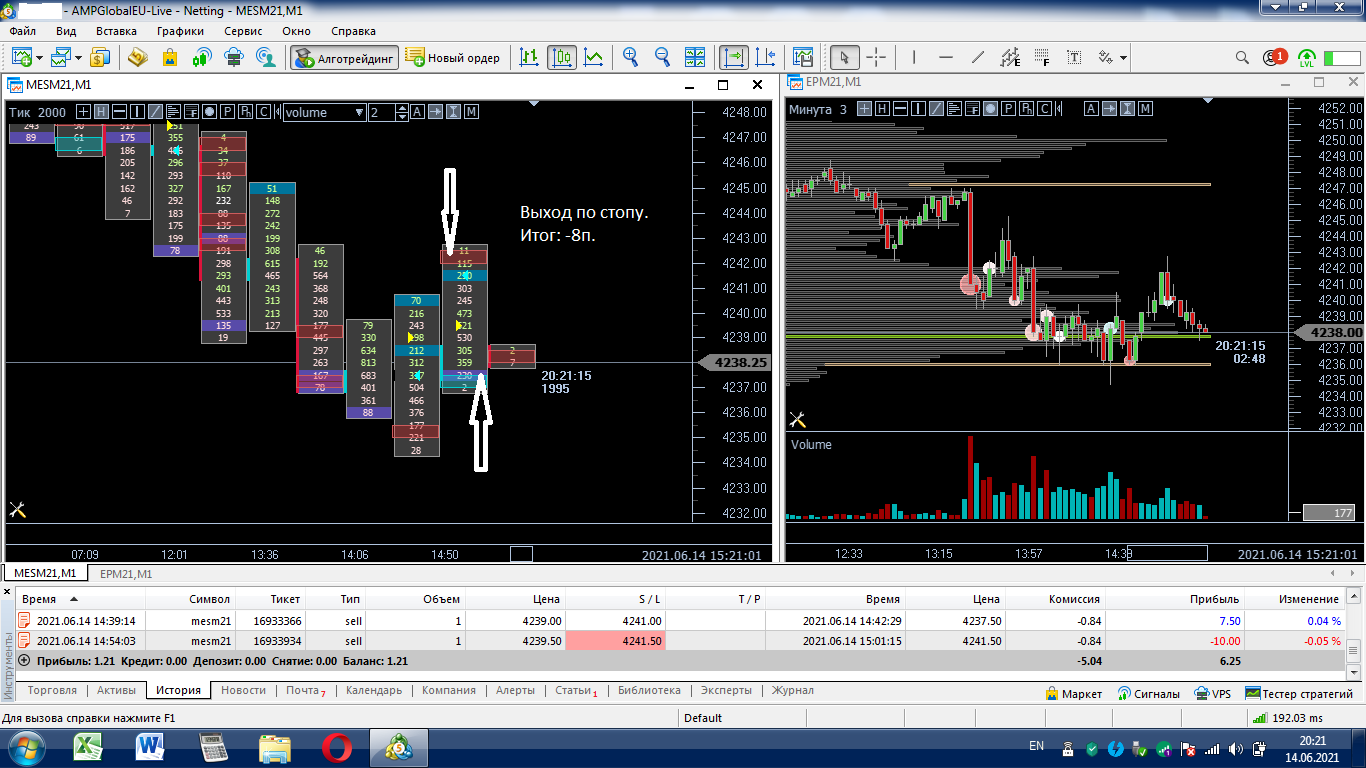Zoom out of the chart

pyautogui.click(x=663, y=57)
